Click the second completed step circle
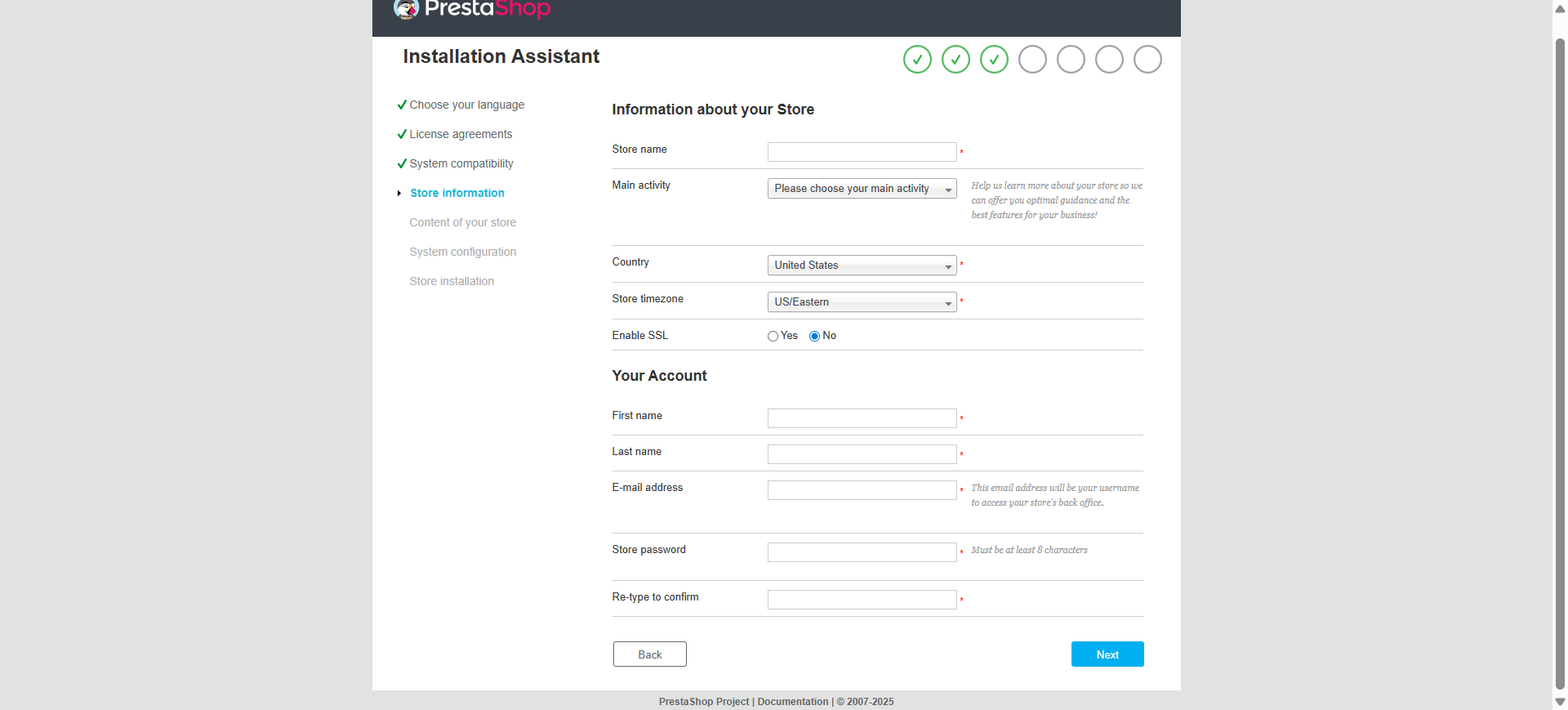This screenshot has height=710, width=1568. click(955, 60)
